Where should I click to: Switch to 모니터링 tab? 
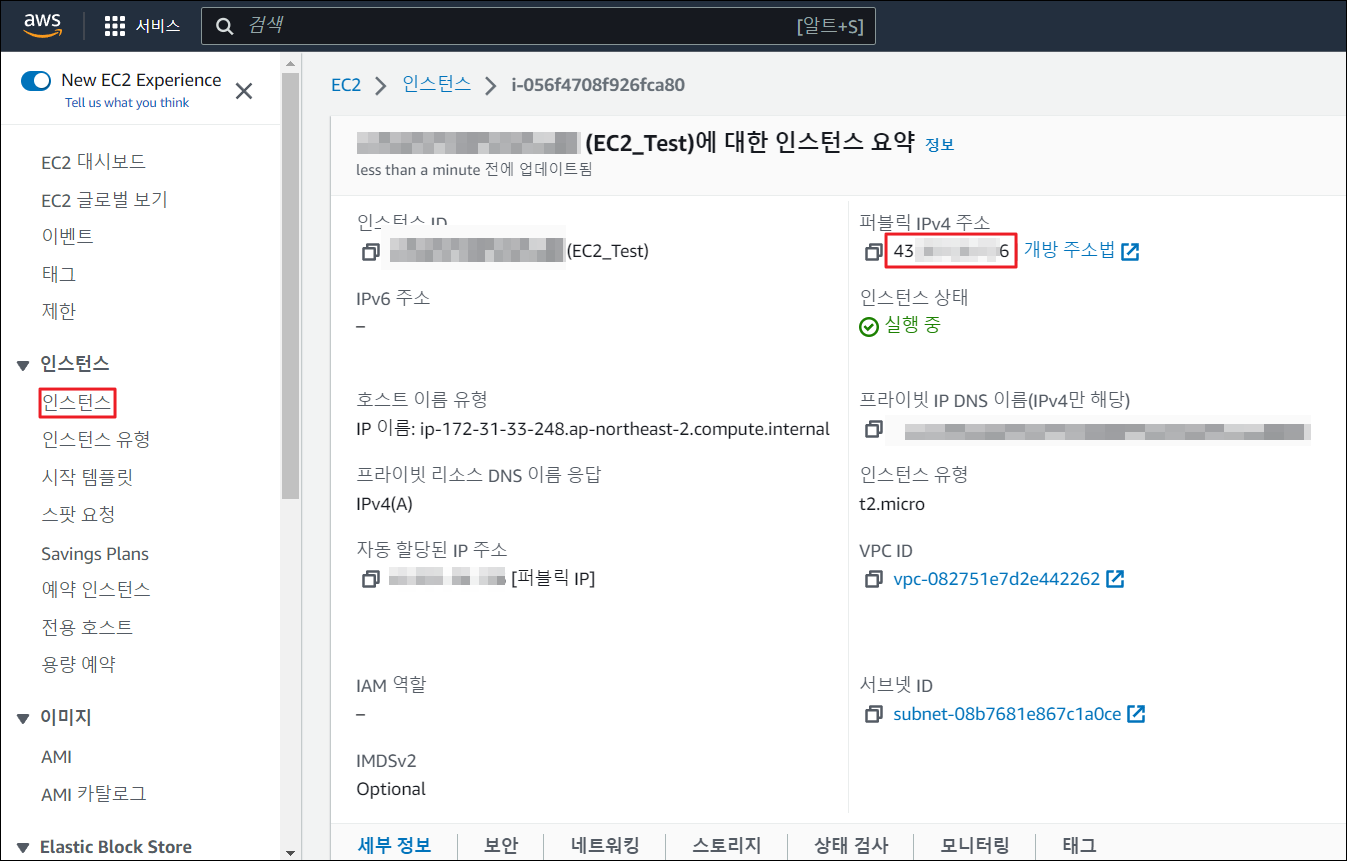click(x=975, y=845)
